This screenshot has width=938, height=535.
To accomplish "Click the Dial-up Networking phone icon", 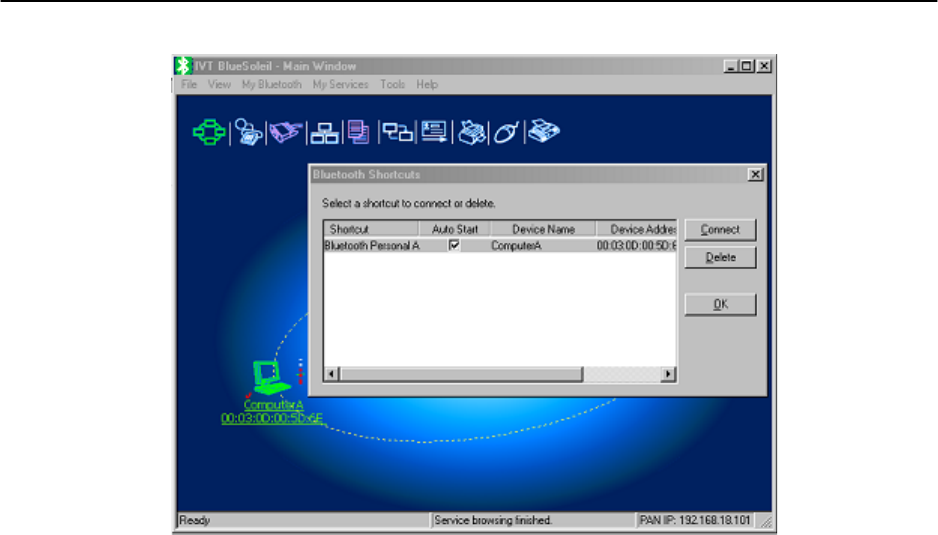I will tap(248, 132).
